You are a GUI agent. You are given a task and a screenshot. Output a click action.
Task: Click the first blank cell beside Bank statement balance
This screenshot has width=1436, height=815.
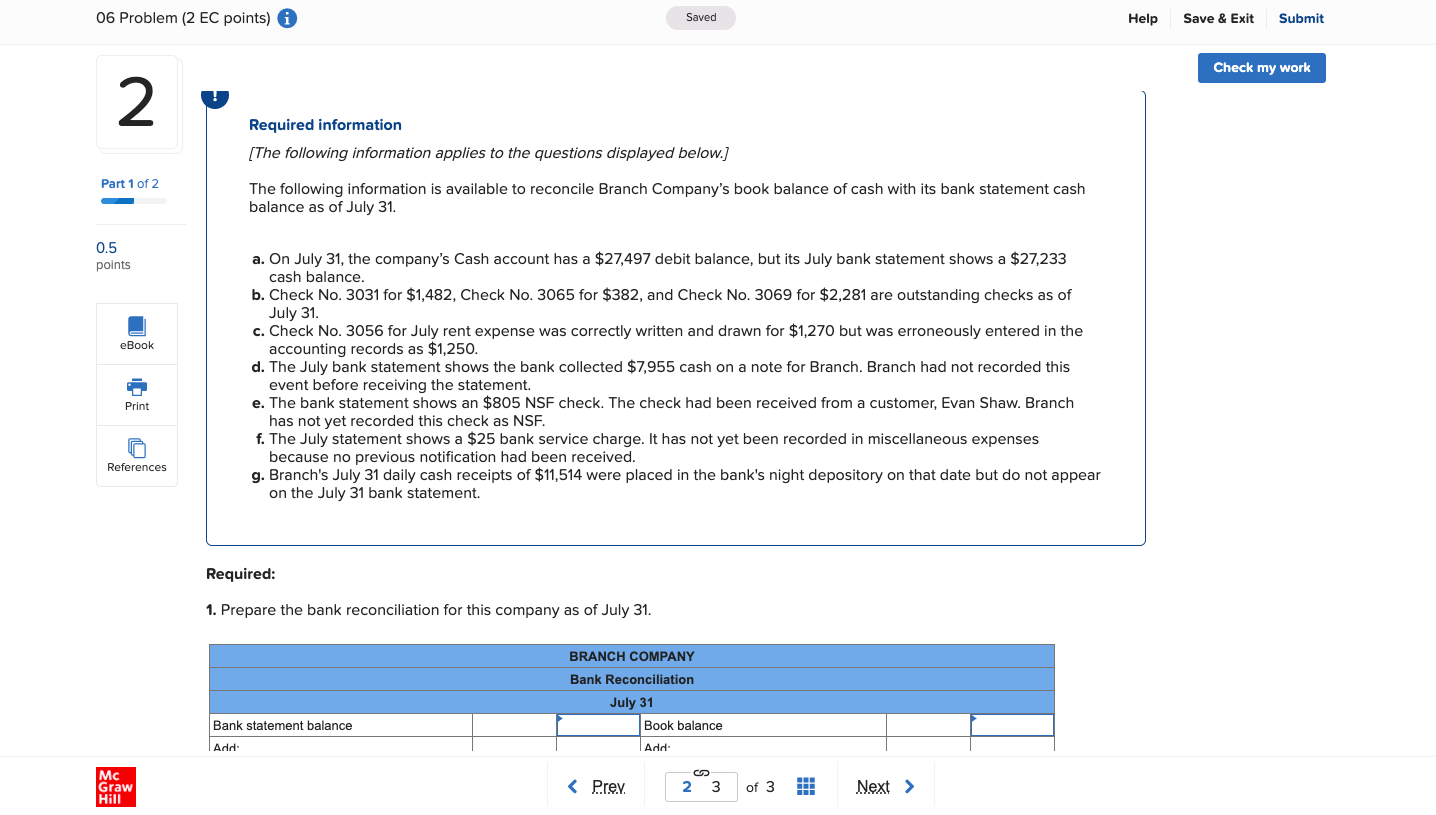click(x=514, y=725)
